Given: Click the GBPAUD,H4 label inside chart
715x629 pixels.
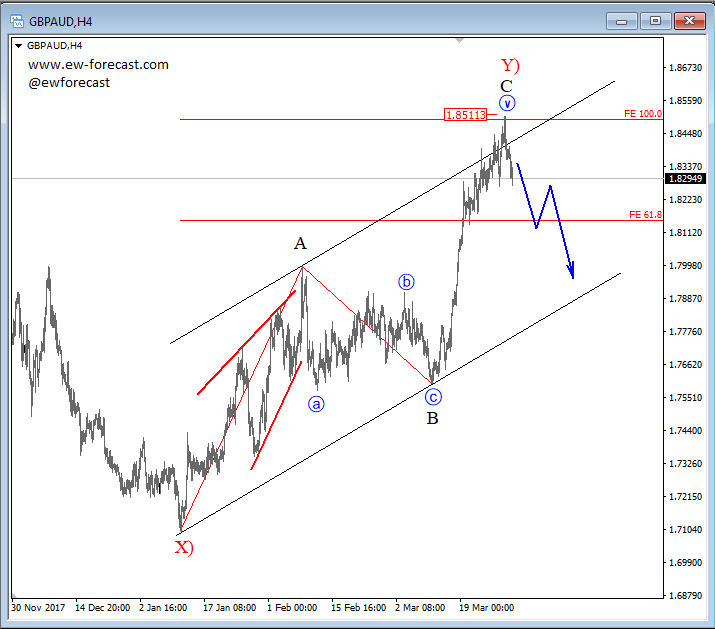Looking at the screenshot, I should (54, 46).
